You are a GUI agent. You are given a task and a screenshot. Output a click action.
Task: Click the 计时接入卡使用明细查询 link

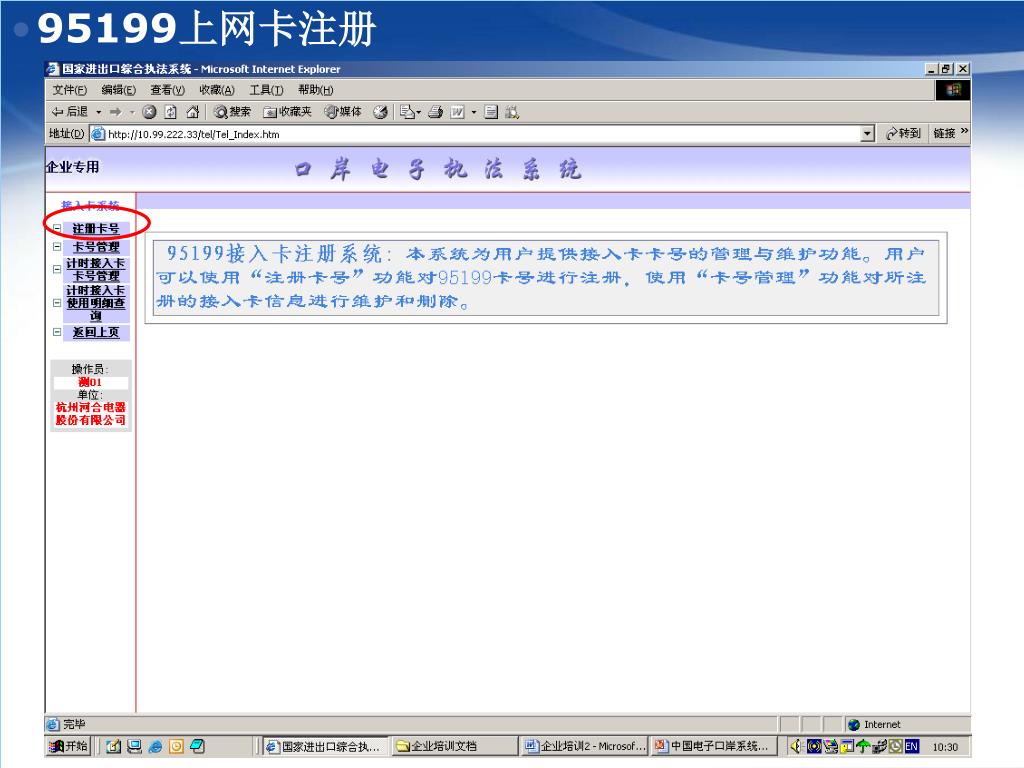tap(95, 303)
